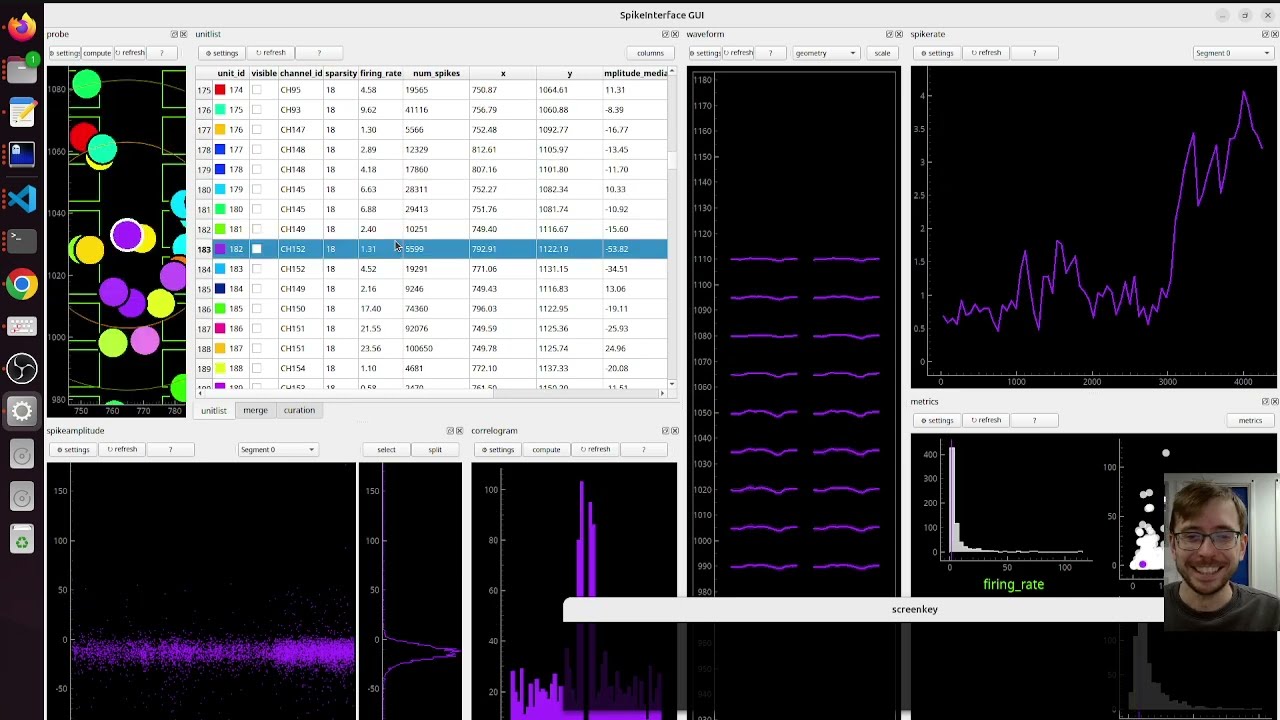Click the purple color swatch of unit 182

coord(220,249)
